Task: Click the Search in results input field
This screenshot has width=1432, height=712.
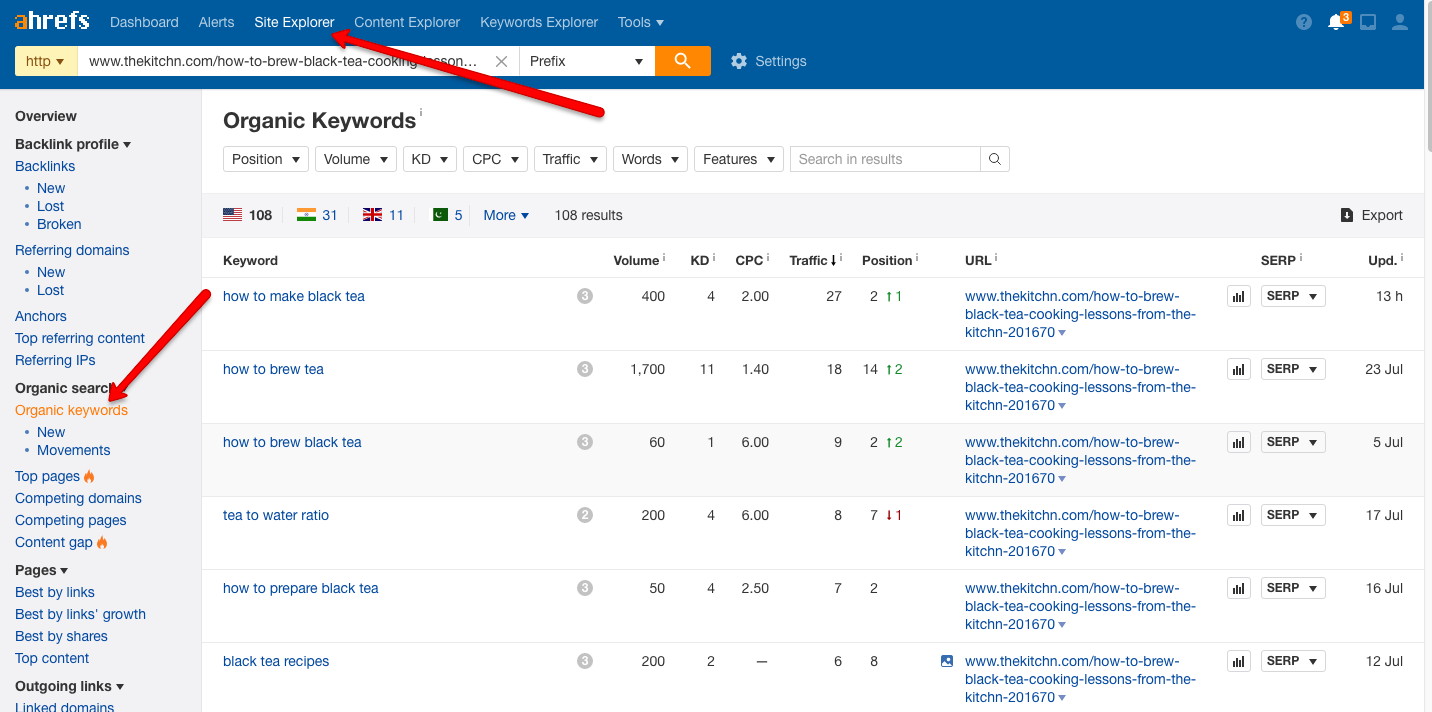Action: [885, 159]
